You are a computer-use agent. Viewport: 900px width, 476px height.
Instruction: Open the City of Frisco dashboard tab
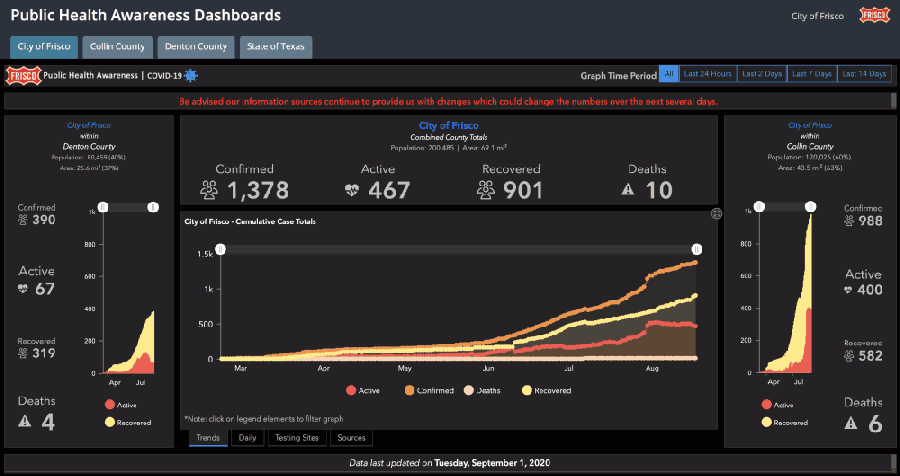[x=44, y=47]
